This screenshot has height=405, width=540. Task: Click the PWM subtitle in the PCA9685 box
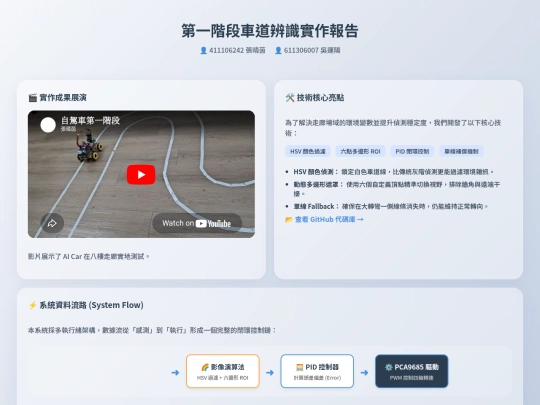tap(412, 378)
